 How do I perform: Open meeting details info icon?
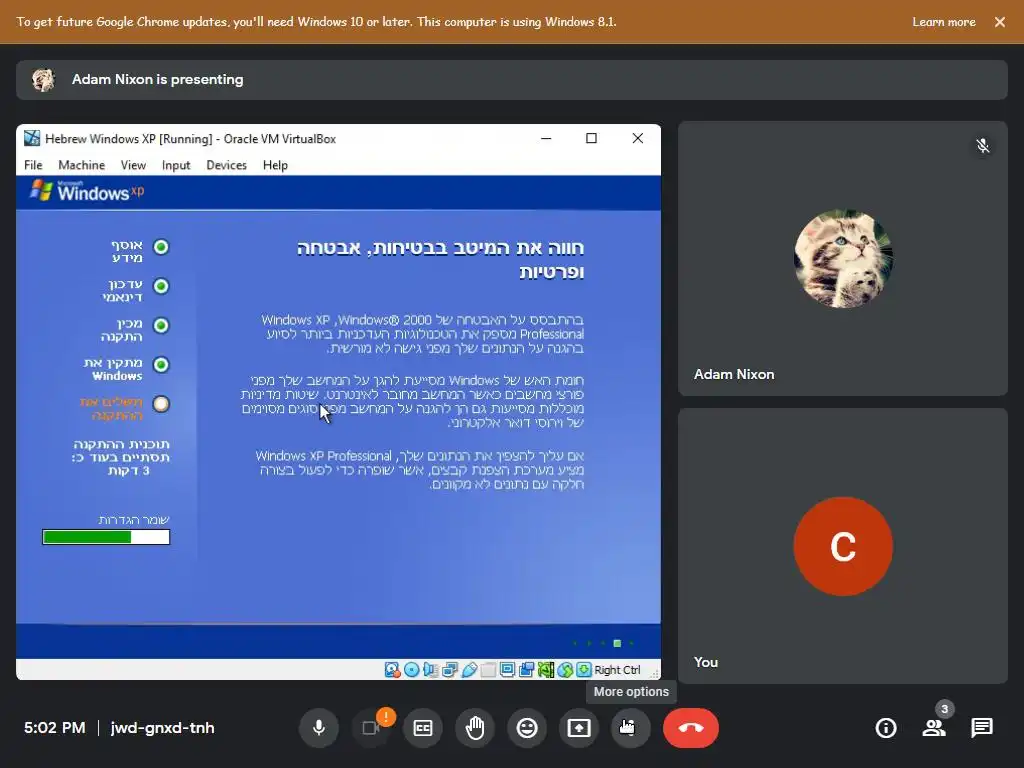click(x=886, y=728)
